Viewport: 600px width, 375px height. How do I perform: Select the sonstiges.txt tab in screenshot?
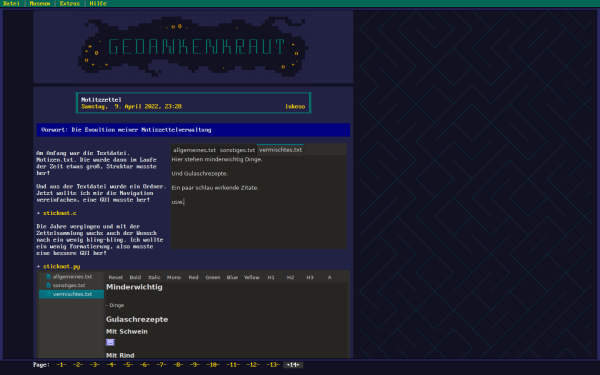[x=237, y=150]
